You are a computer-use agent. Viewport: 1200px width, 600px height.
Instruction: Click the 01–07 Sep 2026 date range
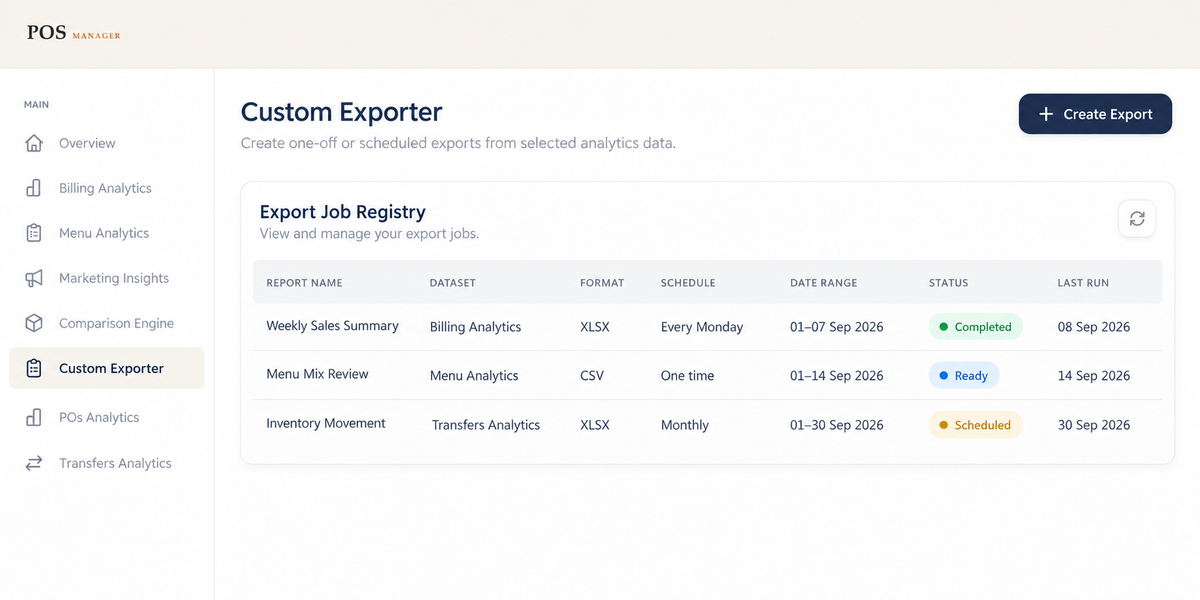pyautogui.click(x=837, y=327)
